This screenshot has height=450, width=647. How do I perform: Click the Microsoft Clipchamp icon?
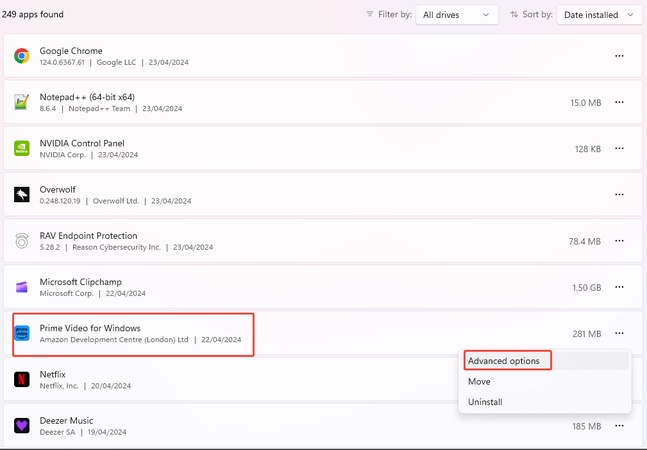coord(21,287)
